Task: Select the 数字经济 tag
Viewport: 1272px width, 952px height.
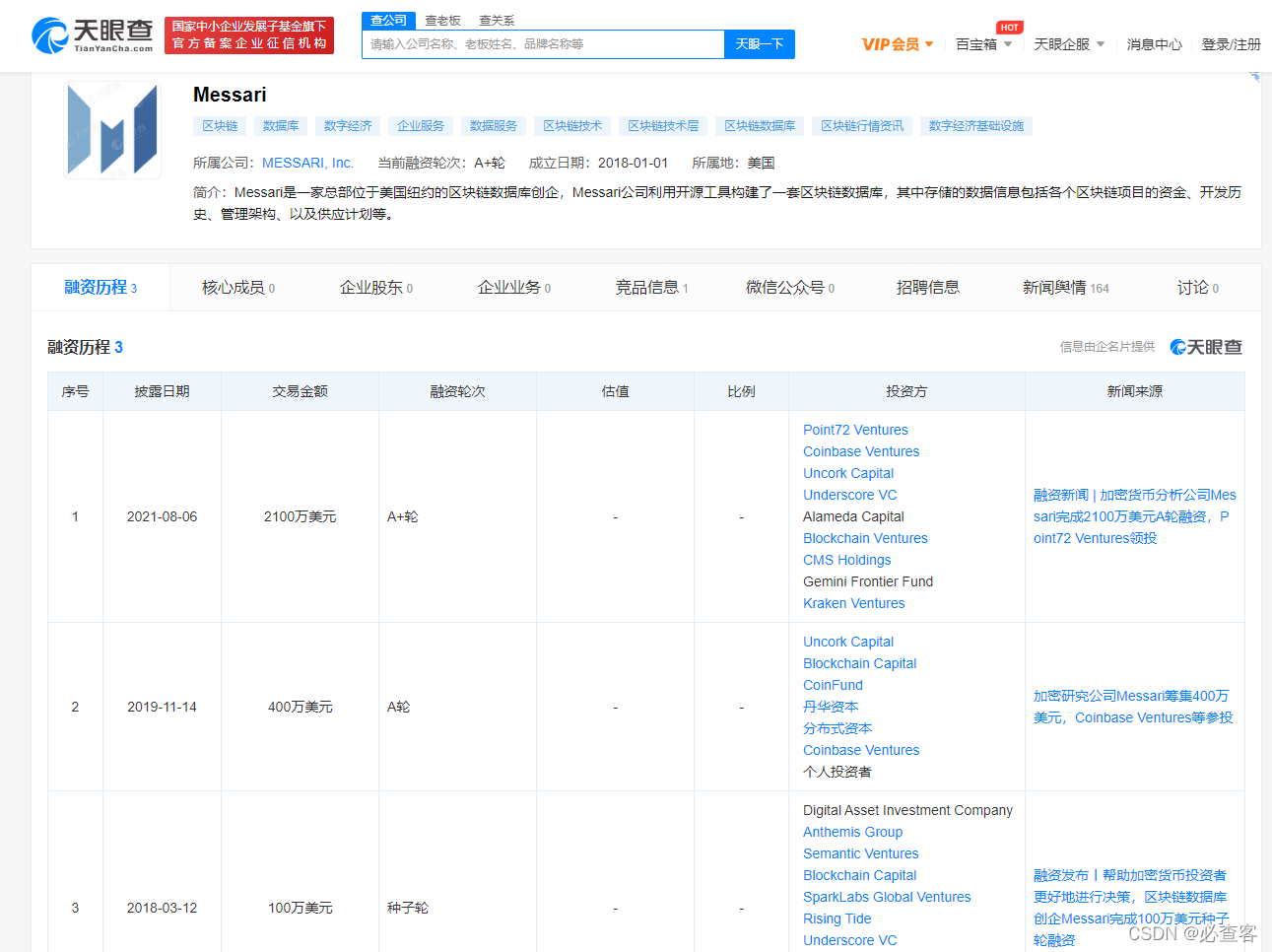Action: pos(348,126)
